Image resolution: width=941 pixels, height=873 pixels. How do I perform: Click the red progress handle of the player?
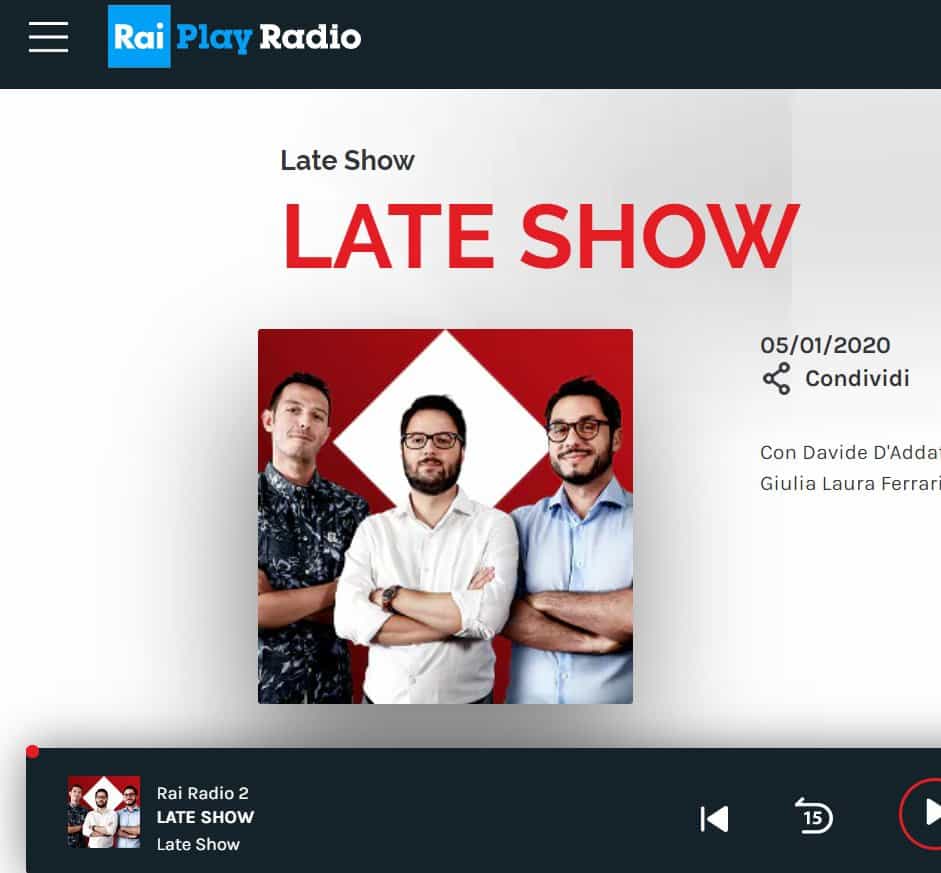point(32,752)
